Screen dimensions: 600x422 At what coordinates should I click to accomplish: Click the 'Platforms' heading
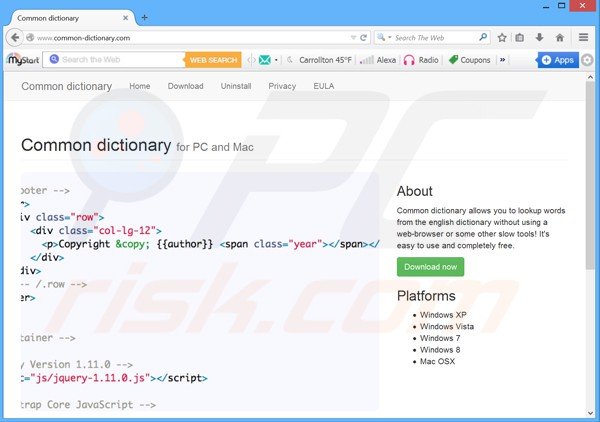pos(426,296)
